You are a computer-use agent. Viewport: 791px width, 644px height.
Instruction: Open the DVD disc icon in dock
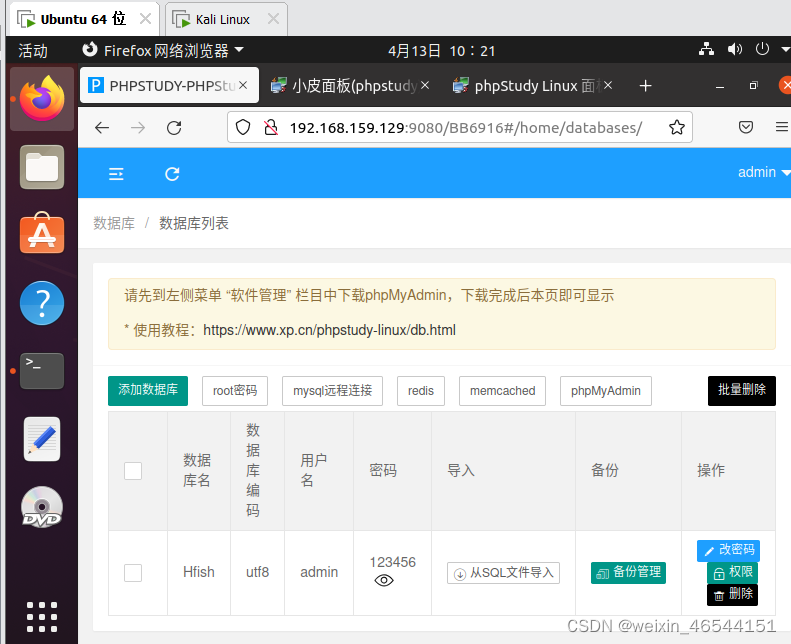point(42,507)
